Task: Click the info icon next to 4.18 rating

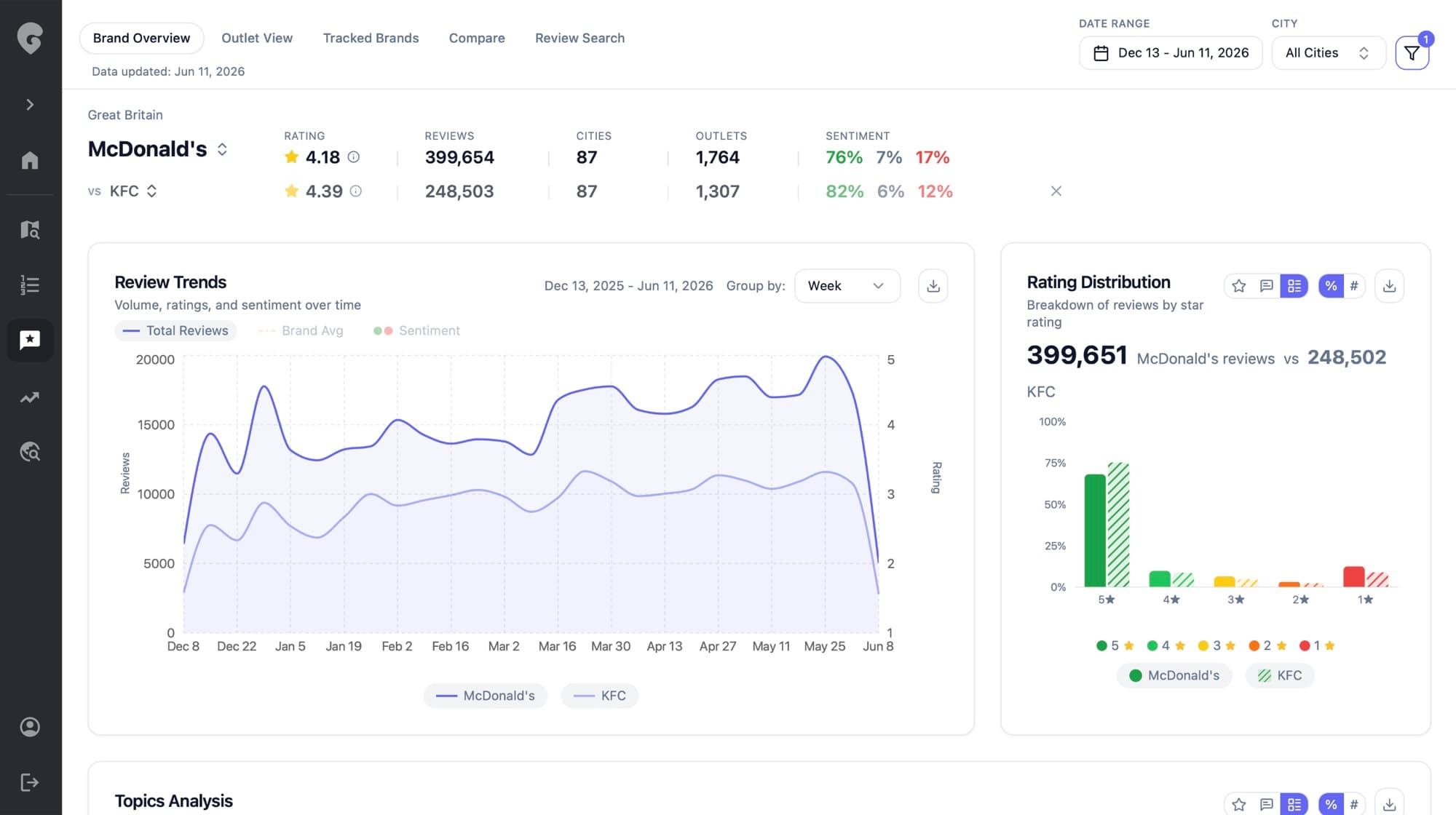Action: click(354, 157)
